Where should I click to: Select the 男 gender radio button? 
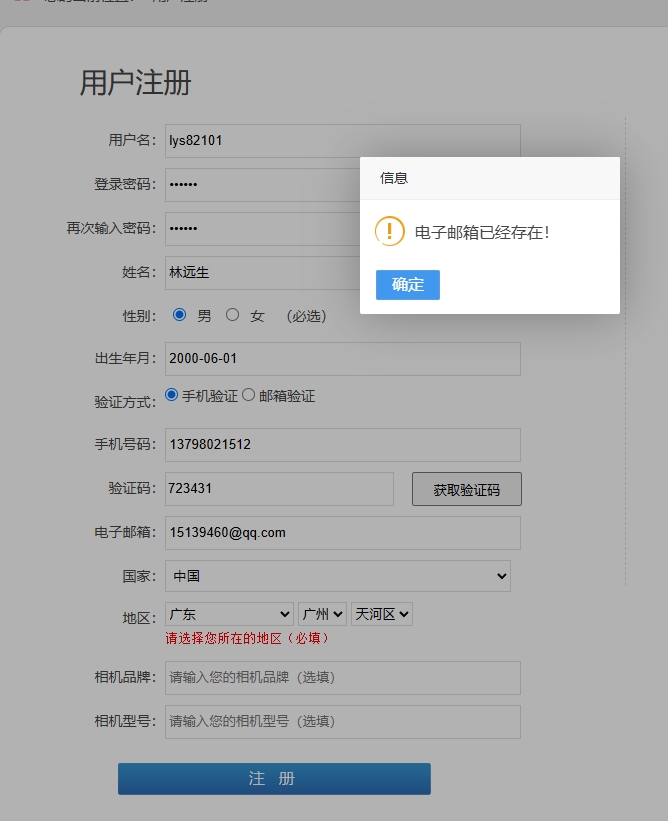pos(180,315)
